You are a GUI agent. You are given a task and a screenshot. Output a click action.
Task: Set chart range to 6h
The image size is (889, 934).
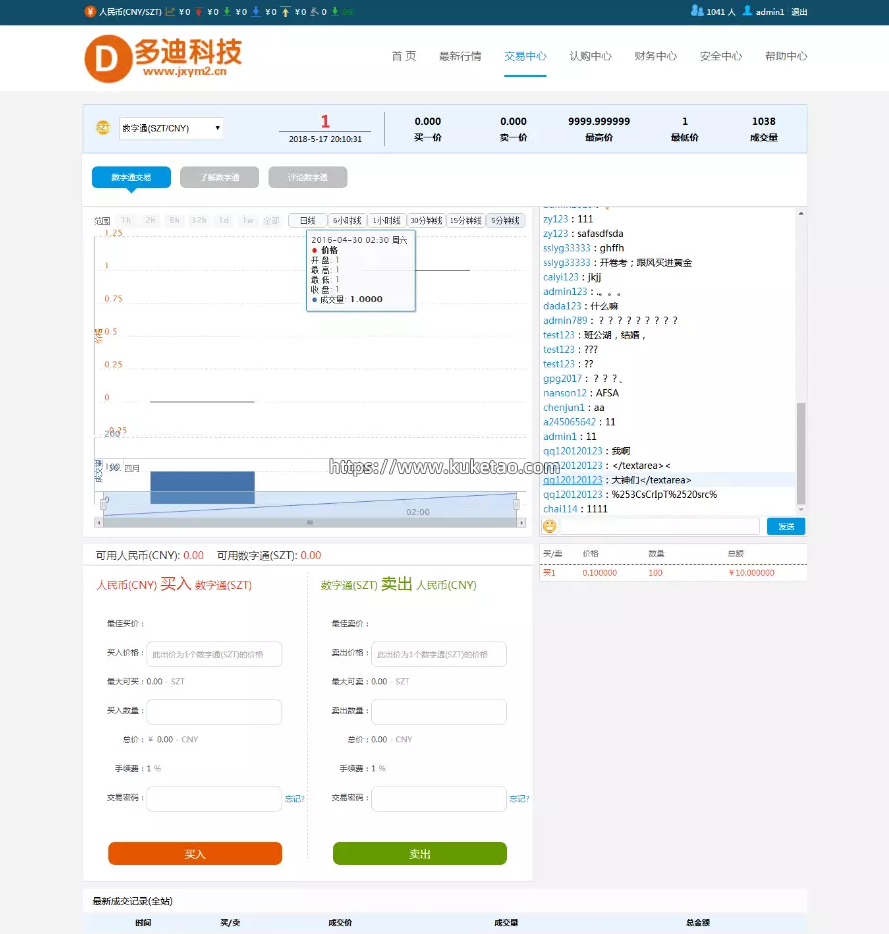click(175, 220)
